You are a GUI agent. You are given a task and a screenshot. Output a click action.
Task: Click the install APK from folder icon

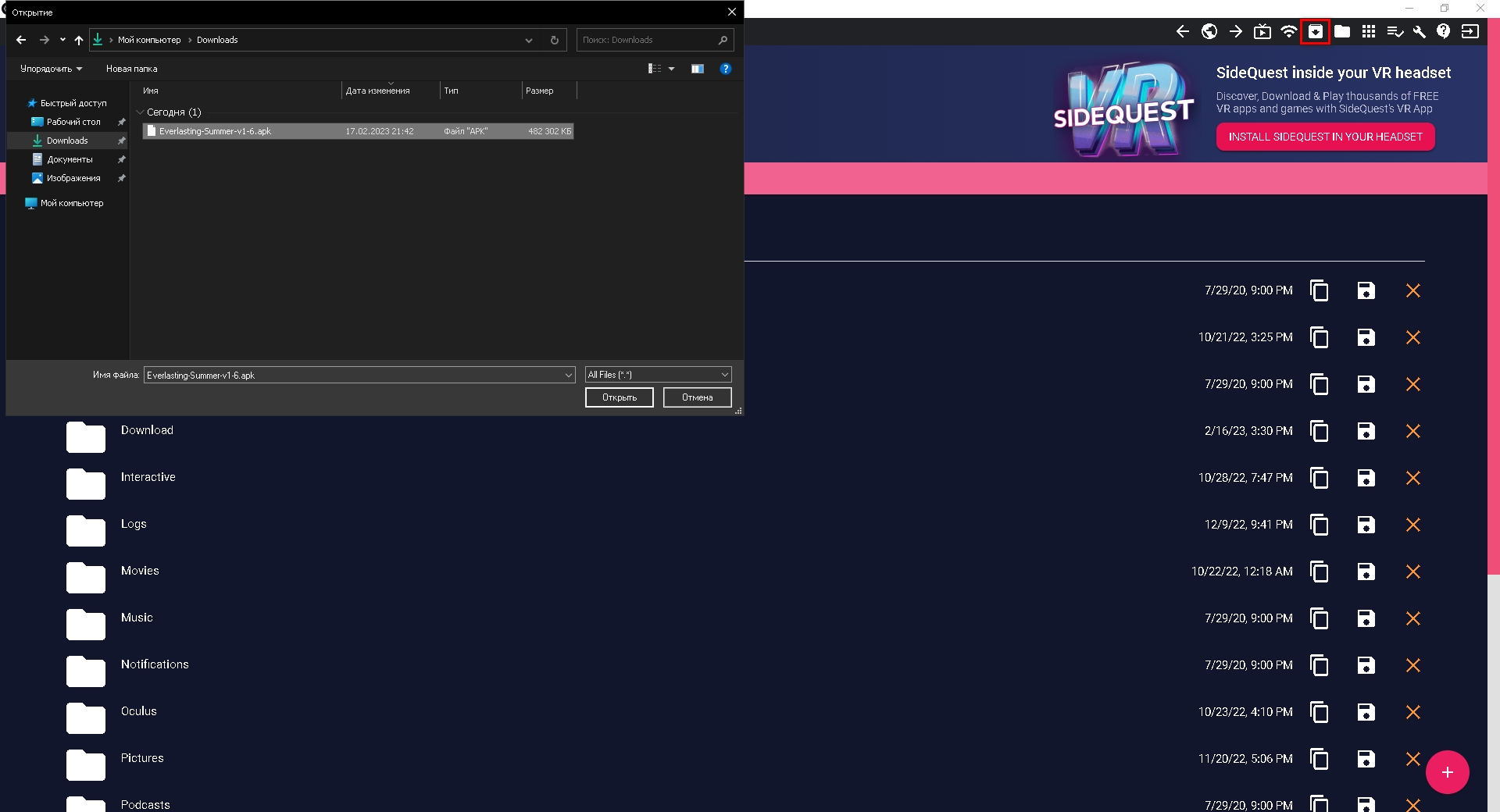(x=1316, y=31)
